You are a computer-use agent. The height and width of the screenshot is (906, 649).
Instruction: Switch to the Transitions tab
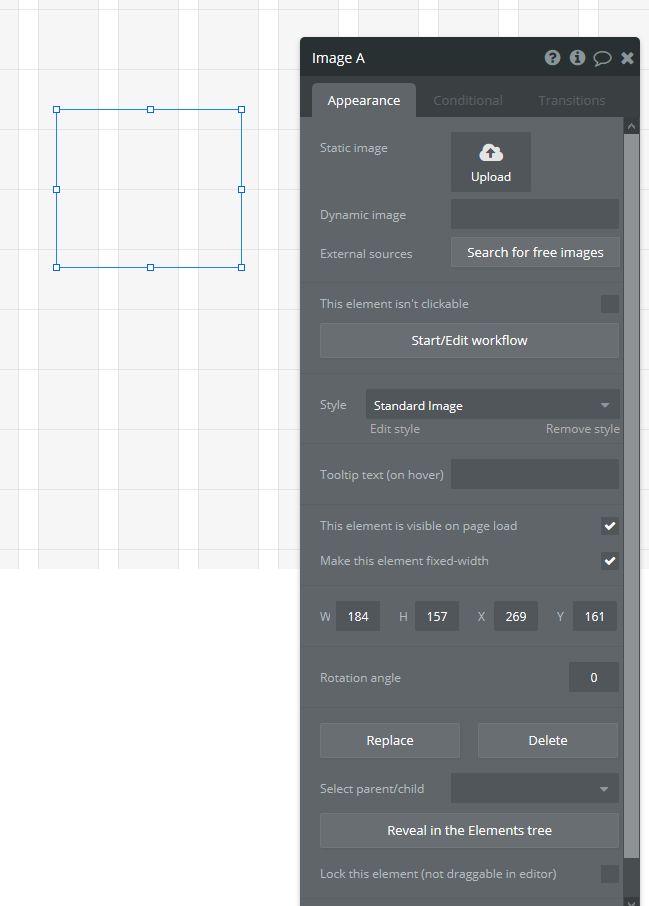coord(572,101)
